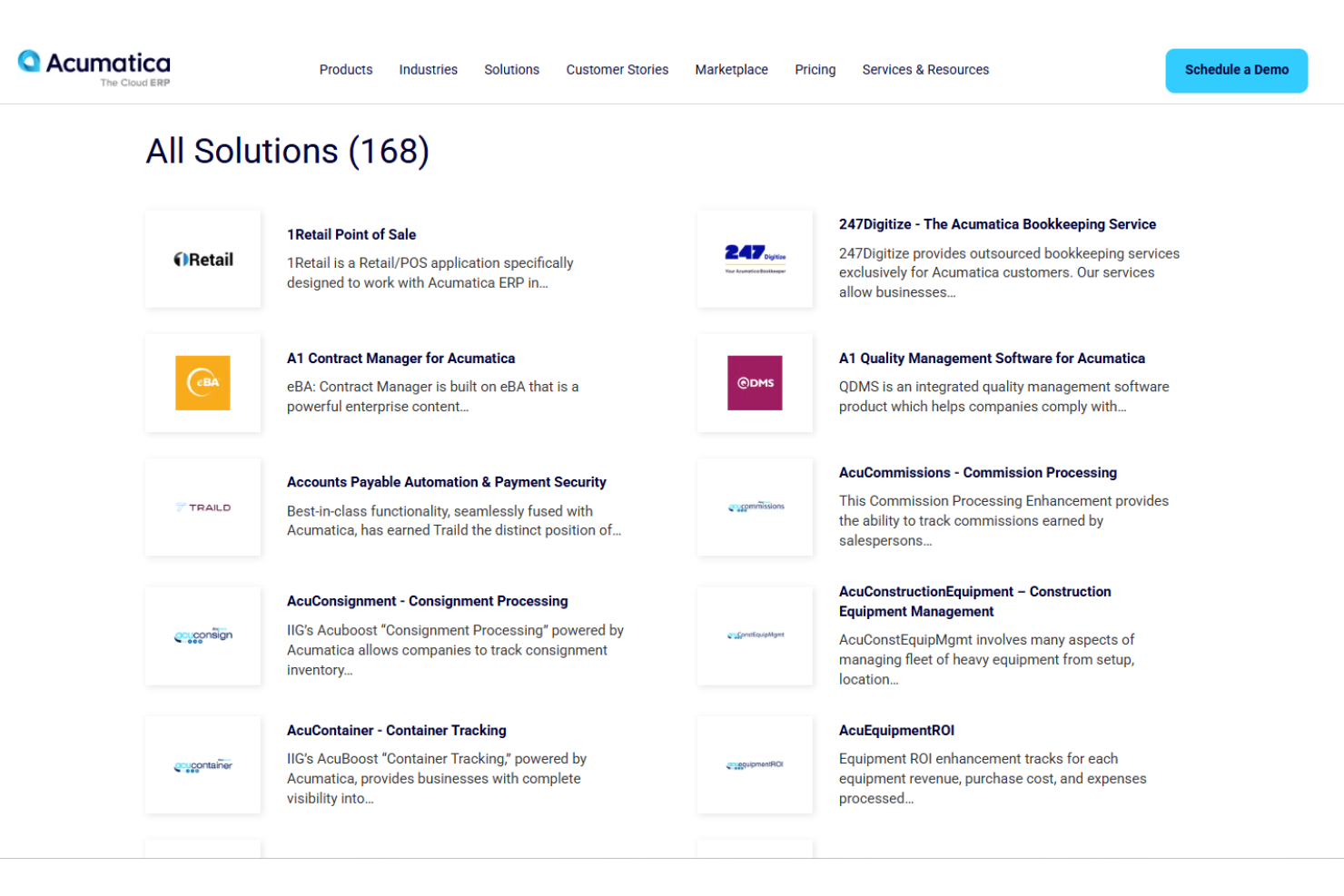Click the TRAILD logo
This screenshot has height=896, width=1344.
(203, 507)
